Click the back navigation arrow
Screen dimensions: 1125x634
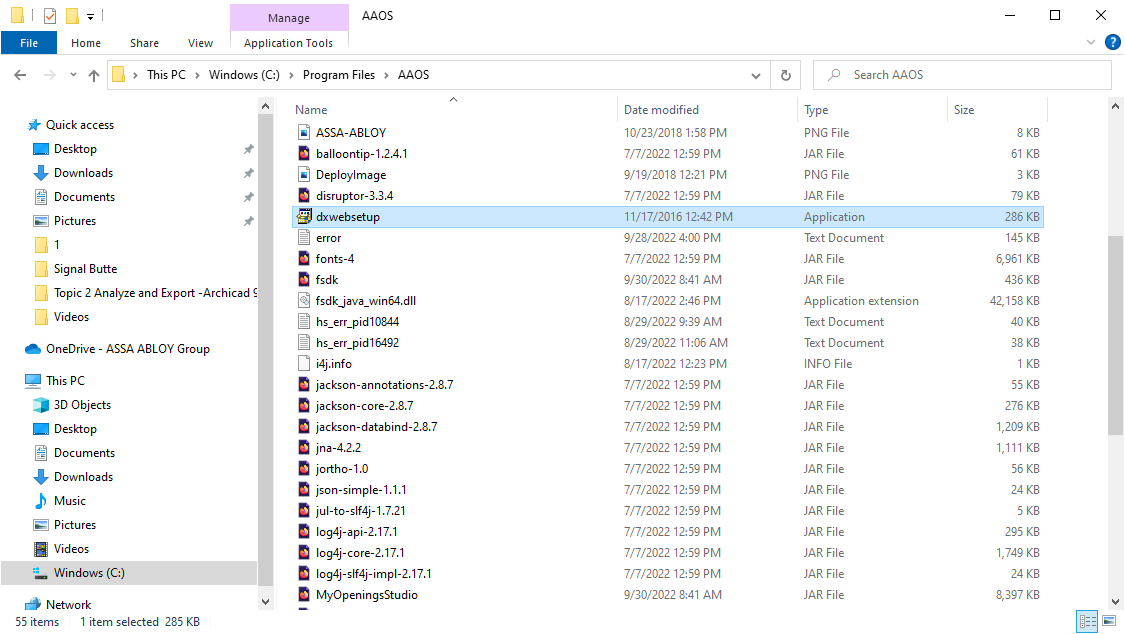[x=20, y=74]
